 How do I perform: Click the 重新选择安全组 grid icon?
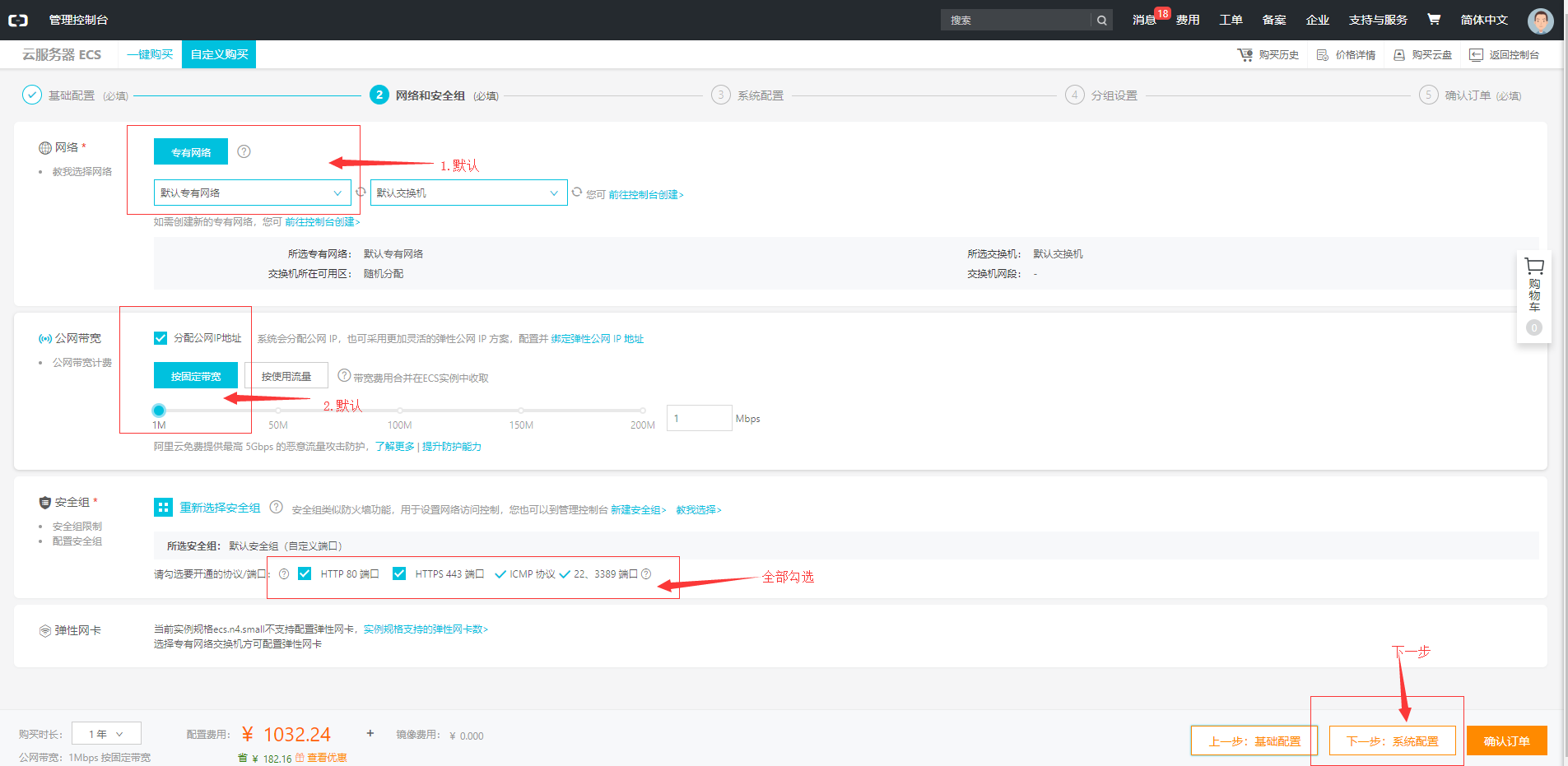(x=163, y=508)
